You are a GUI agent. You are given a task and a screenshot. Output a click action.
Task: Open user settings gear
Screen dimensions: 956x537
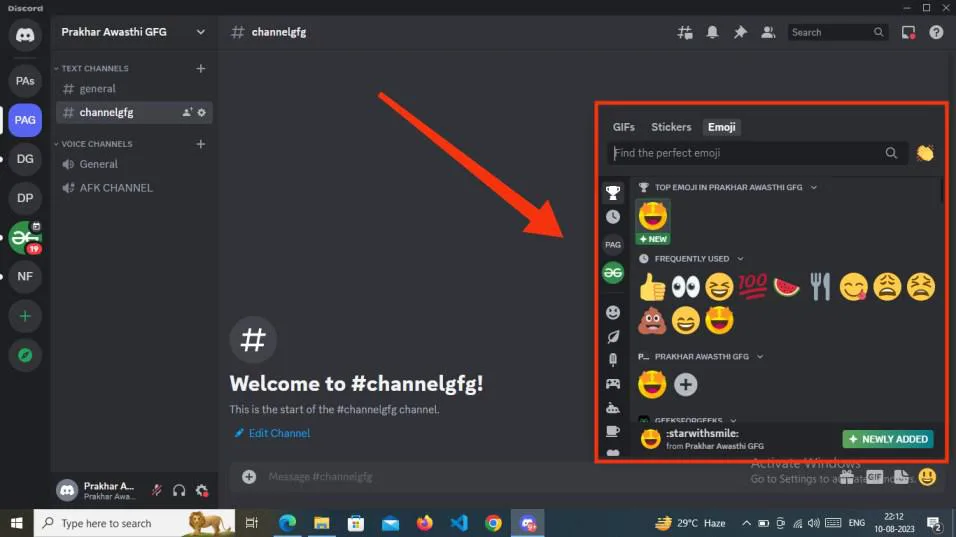[202, 490]
